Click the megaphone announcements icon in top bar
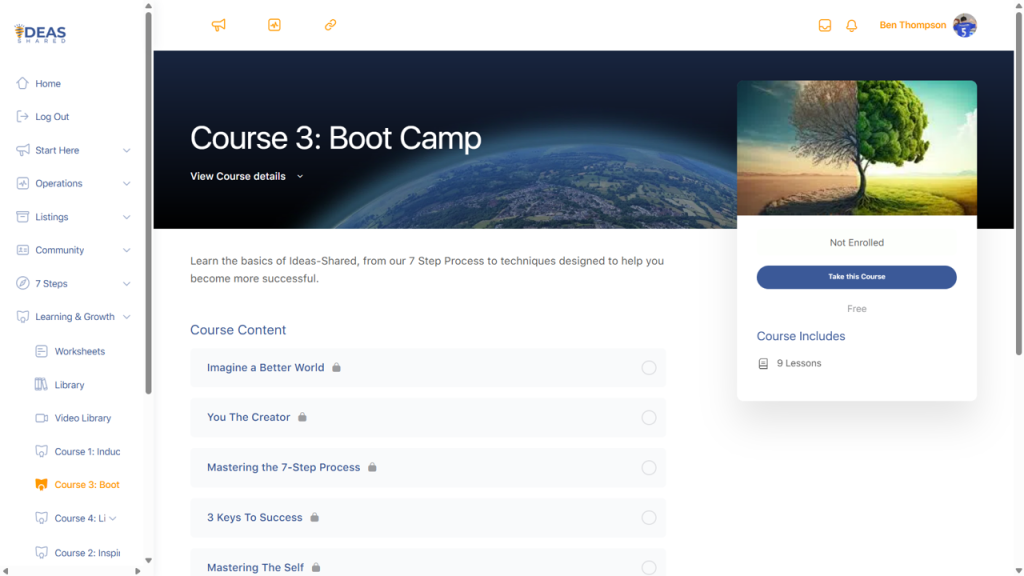 point(219,25)
